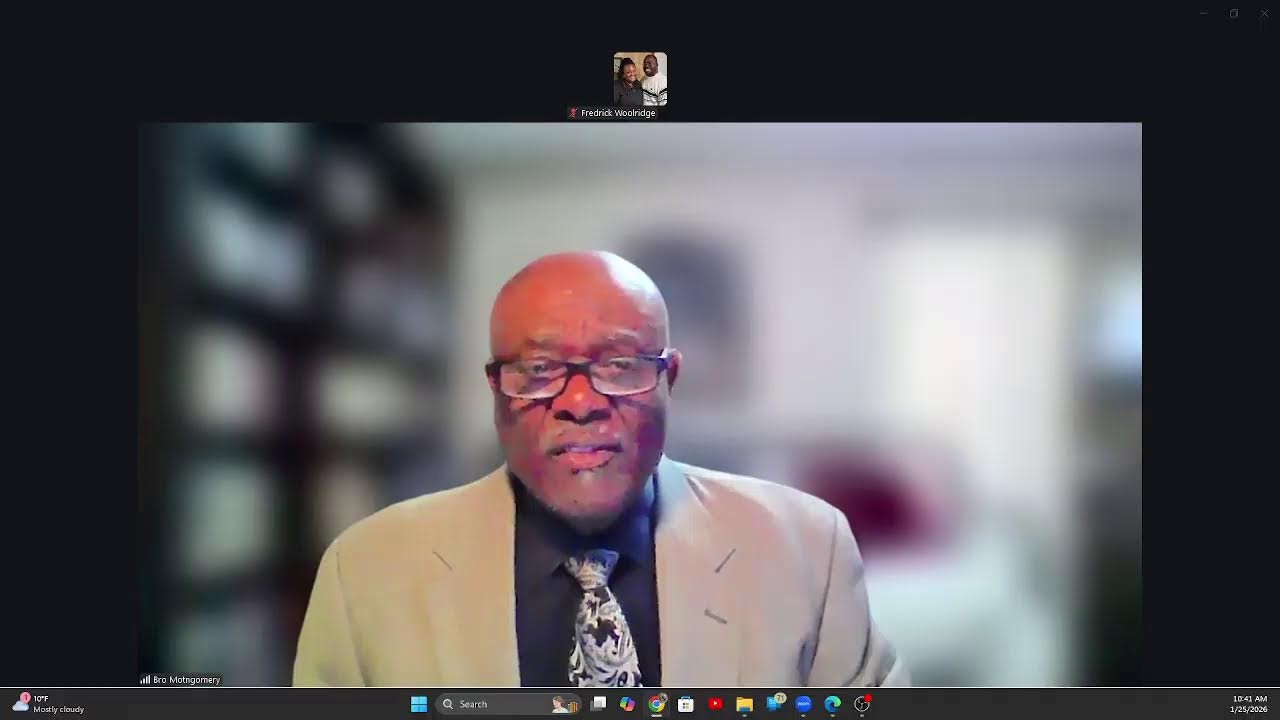The height and width of the screenshot is (720, 1280).
Task: Click the Bro Montgomery name label
Action: point(186,680)
